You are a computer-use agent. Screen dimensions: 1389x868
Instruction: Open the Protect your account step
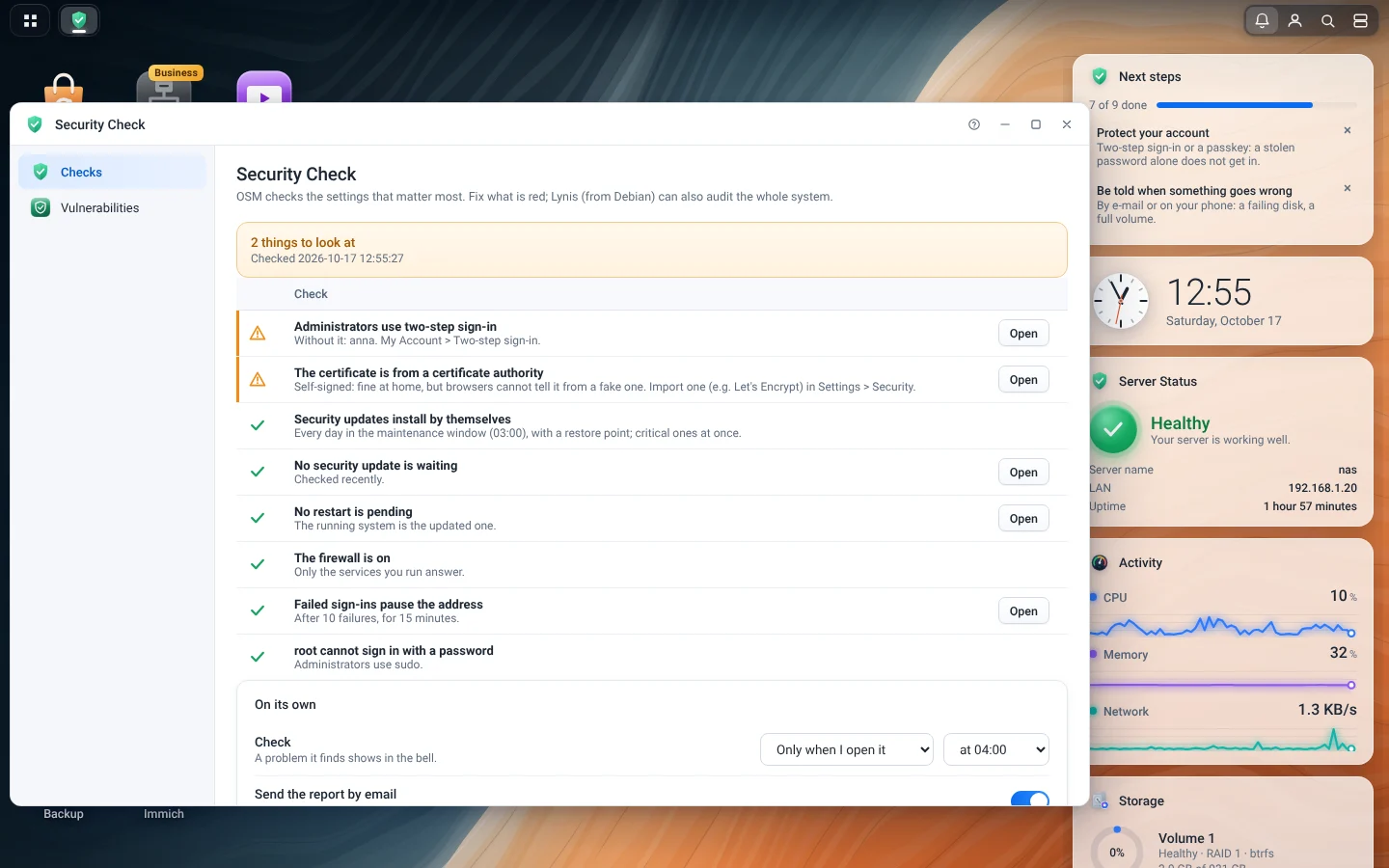1212,147
